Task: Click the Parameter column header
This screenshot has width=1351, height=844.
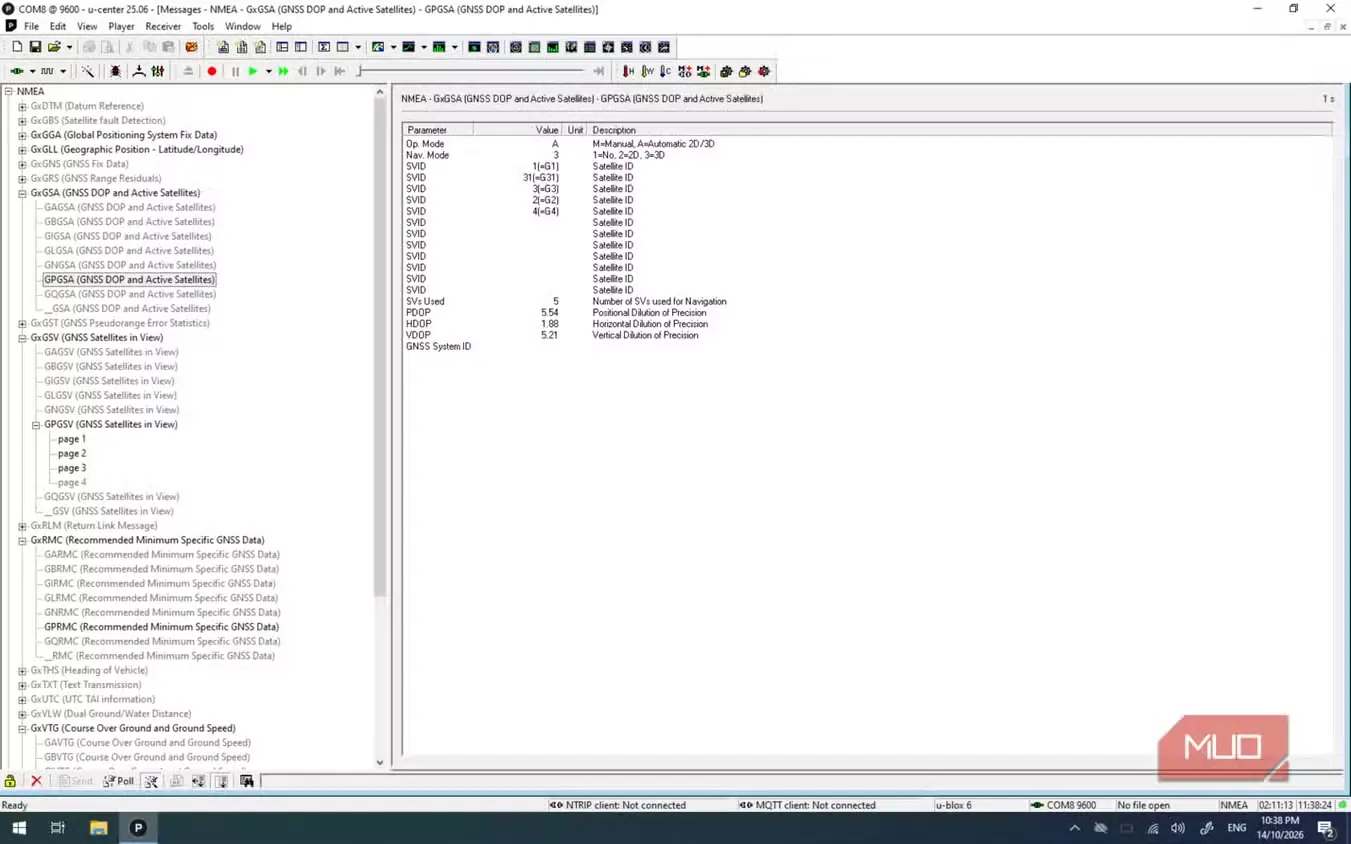Action: tap(438, 130)
